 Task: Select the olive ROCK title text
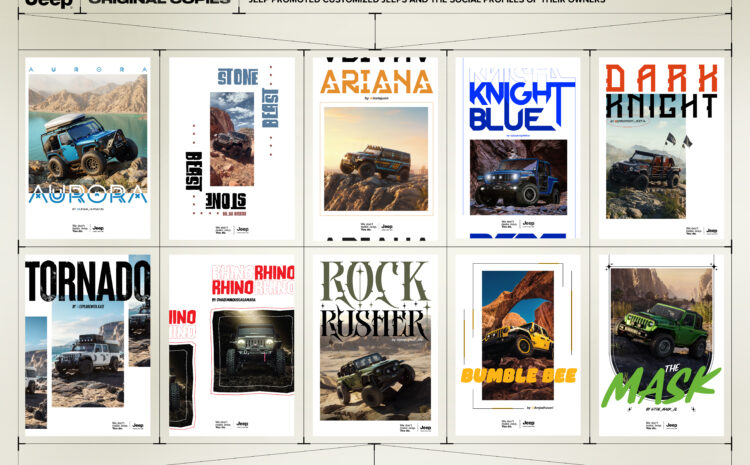pyautogui.click(x=375, y=282)
